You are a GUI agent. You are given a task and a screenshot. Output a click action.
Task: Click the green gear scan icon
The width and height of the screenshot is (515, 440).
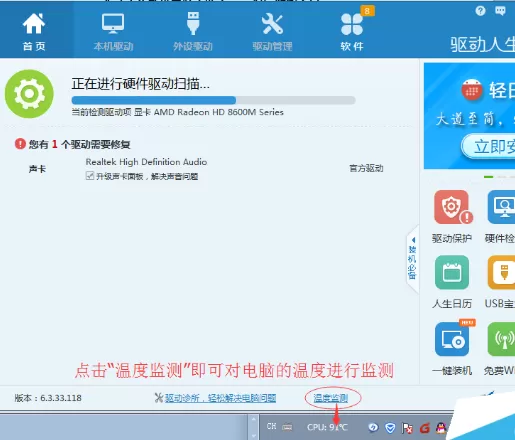(x=29, y=94)
